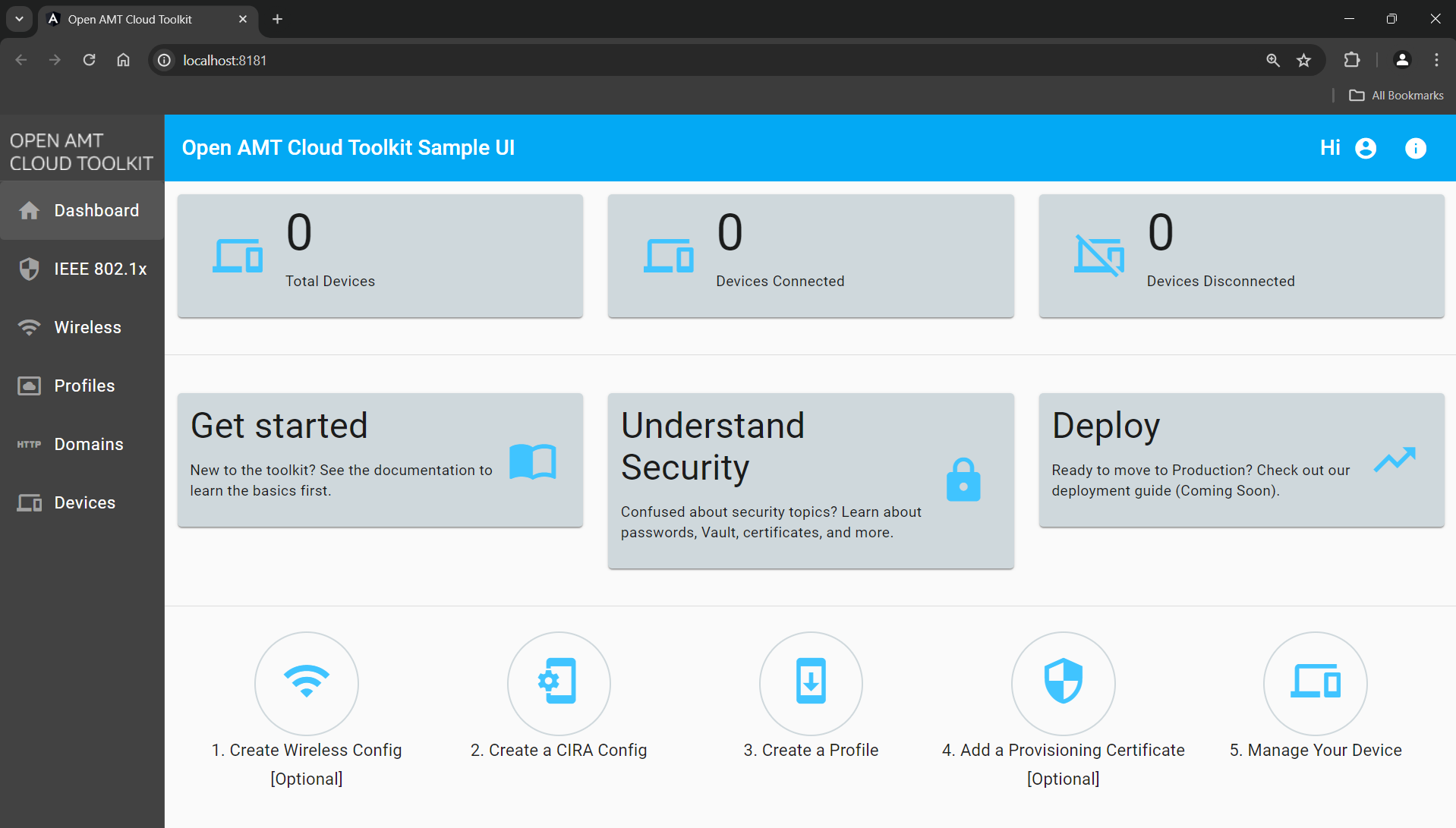1456x828 pixels.
Task: Reload the page with the refresh button
Action: coord(89,60)
